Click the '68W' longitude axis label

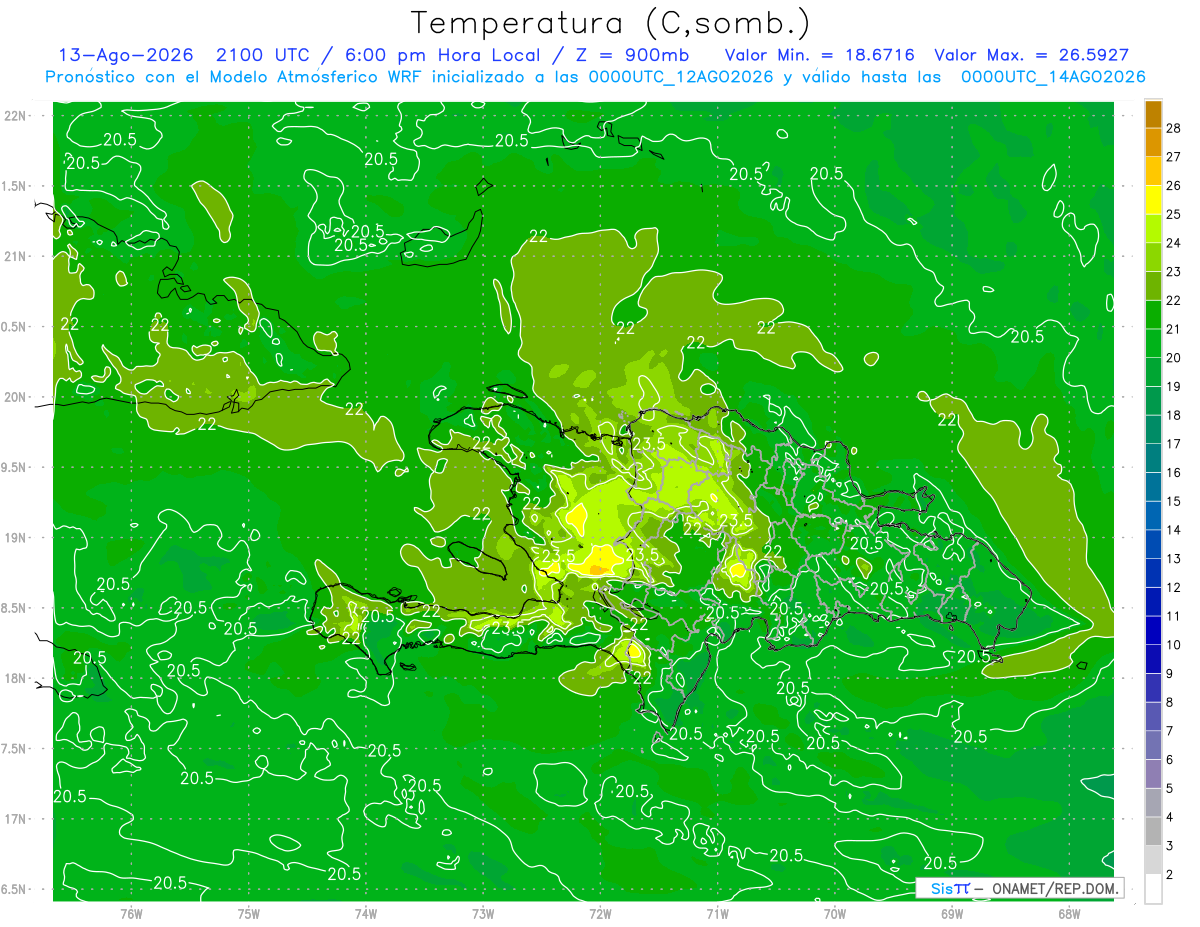tap(1069, 913)
